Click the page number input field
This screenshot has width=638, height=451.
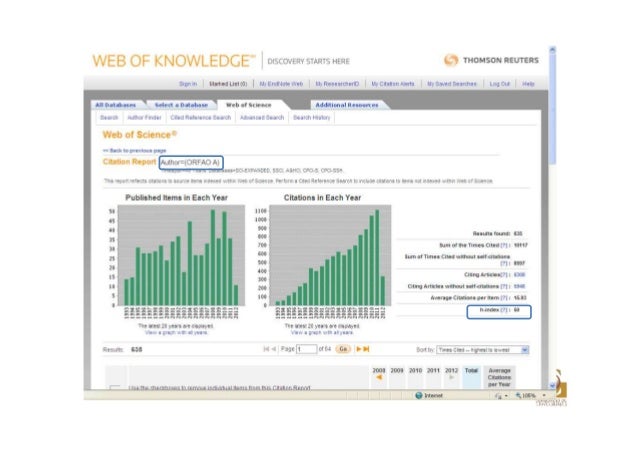pyautogui.click(x=306, y=349)
